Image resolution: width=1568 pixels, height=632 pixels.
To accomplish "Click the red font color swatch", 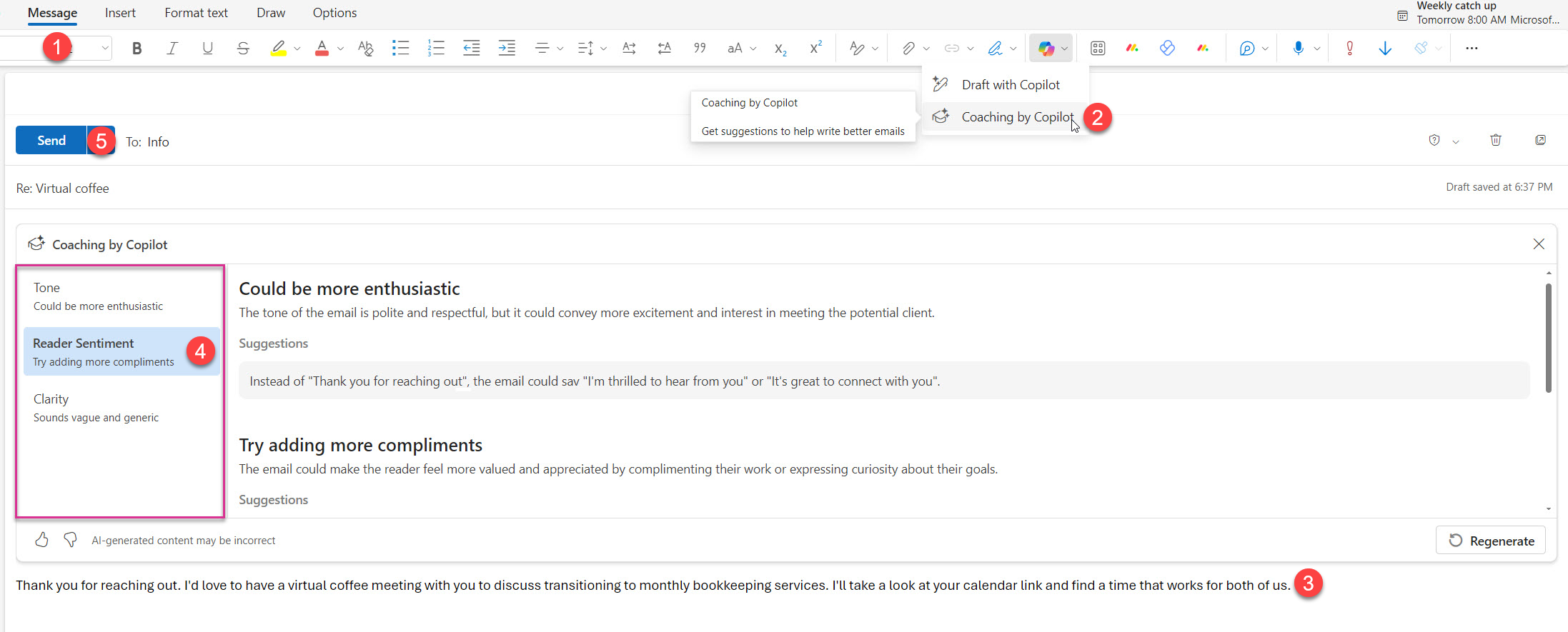I will click(x=322, y=49).
